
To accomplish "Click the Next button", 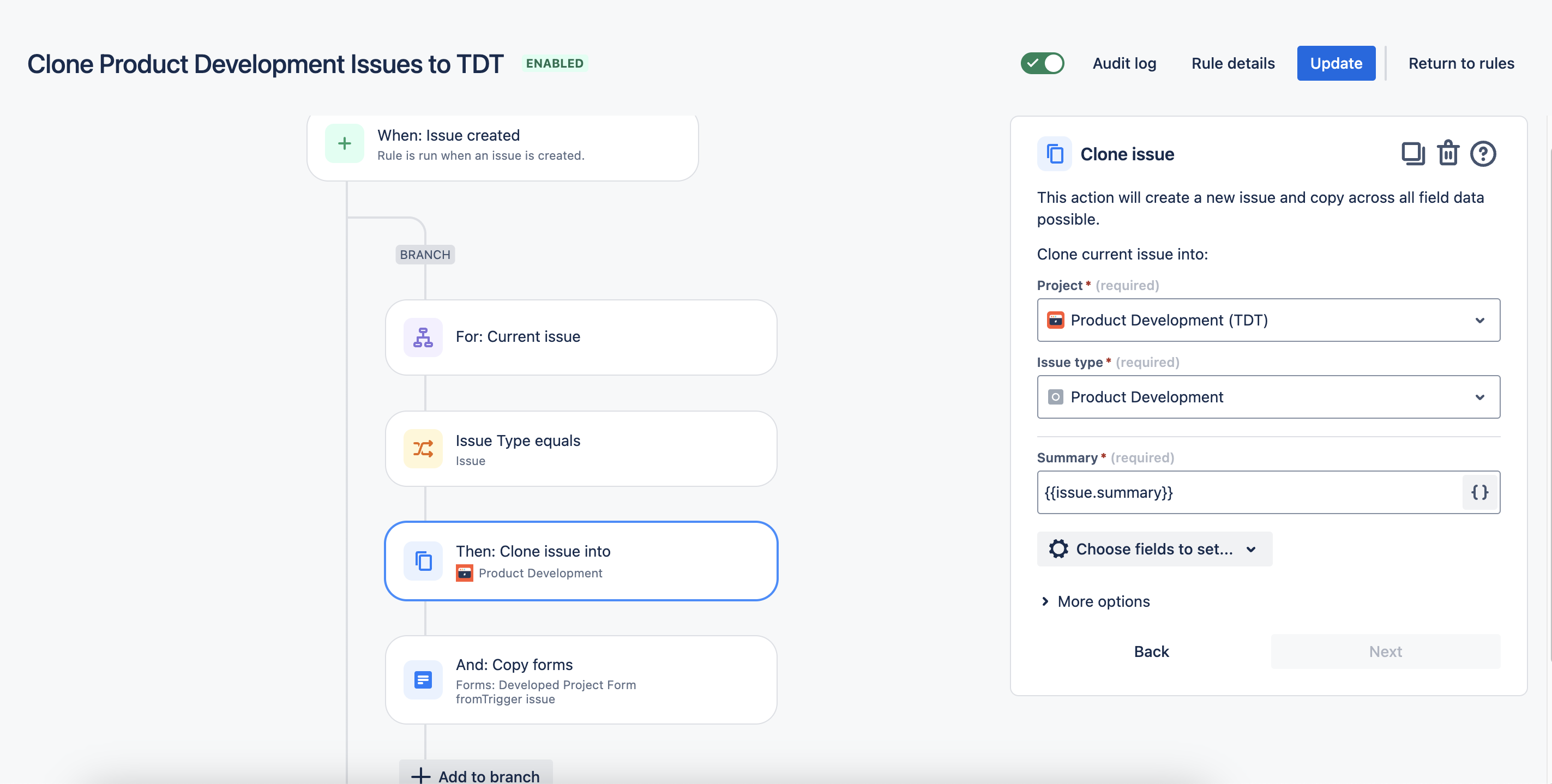I will pos(1385,652).
